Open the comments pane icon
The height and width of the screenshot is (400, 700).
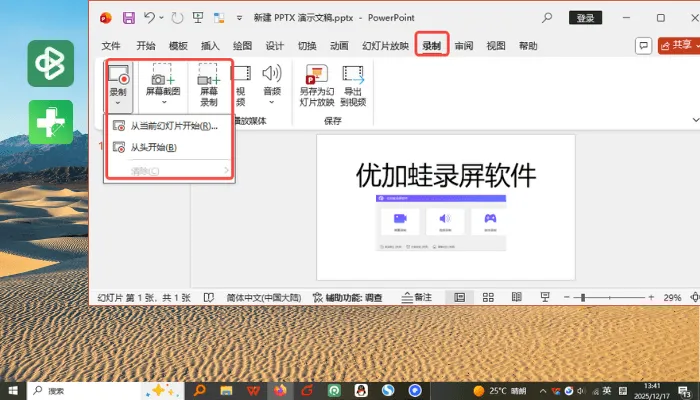643,46
